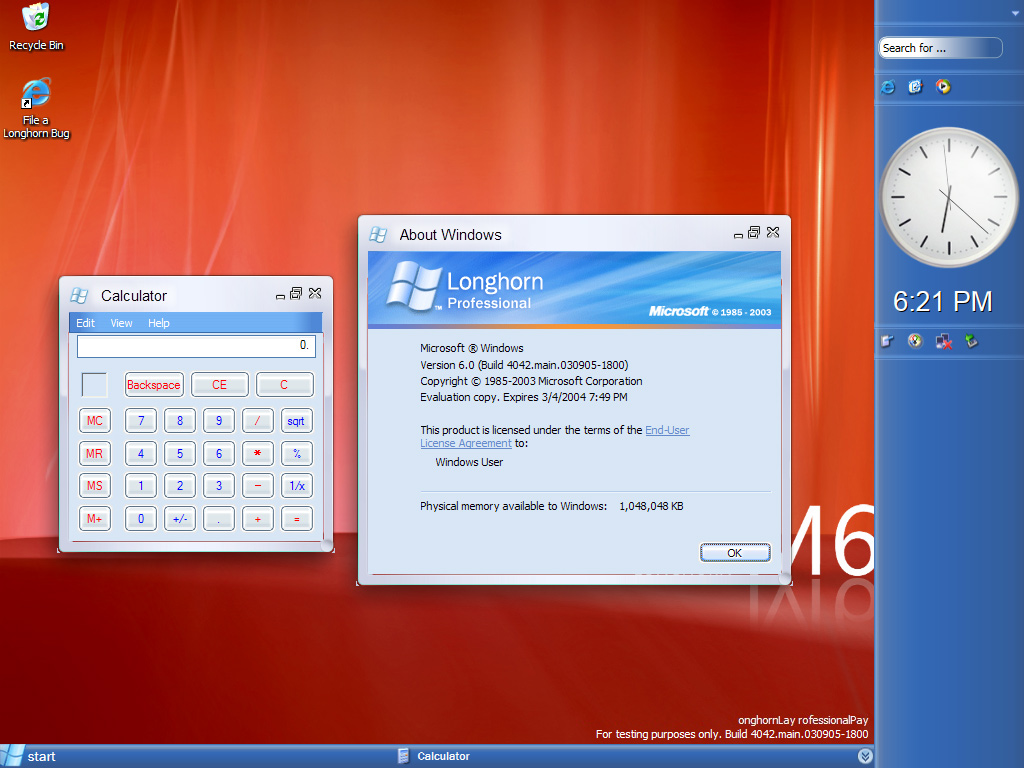Click the CE button in Calculator

[x=219, y=385]
